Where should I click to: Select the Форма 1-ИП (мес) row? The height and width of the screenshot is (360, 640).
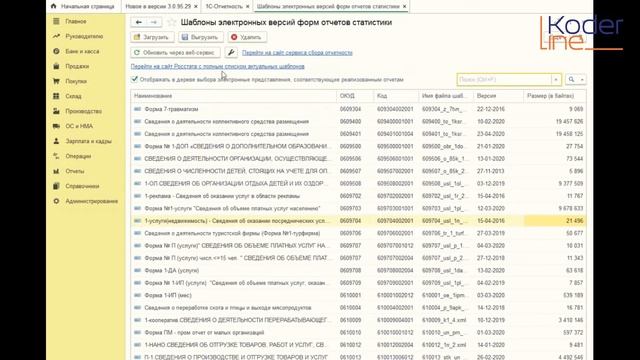point(358,295)
